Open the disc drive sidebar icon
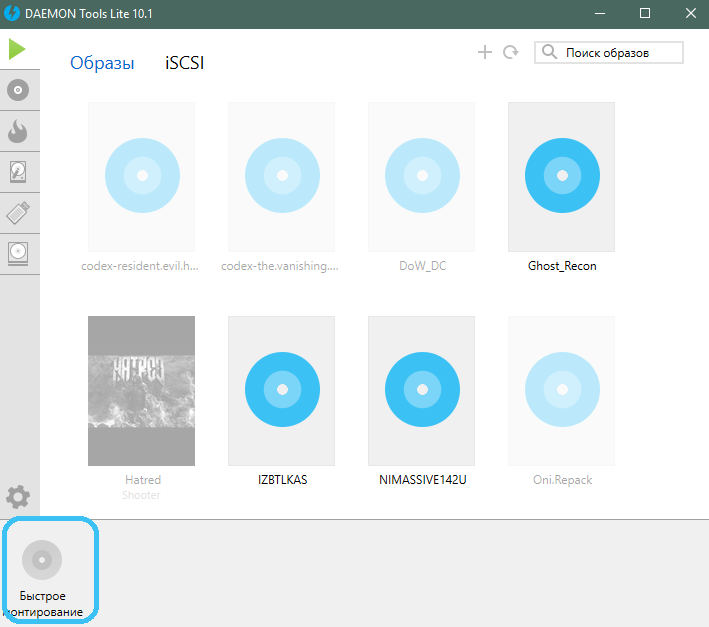 18,253
